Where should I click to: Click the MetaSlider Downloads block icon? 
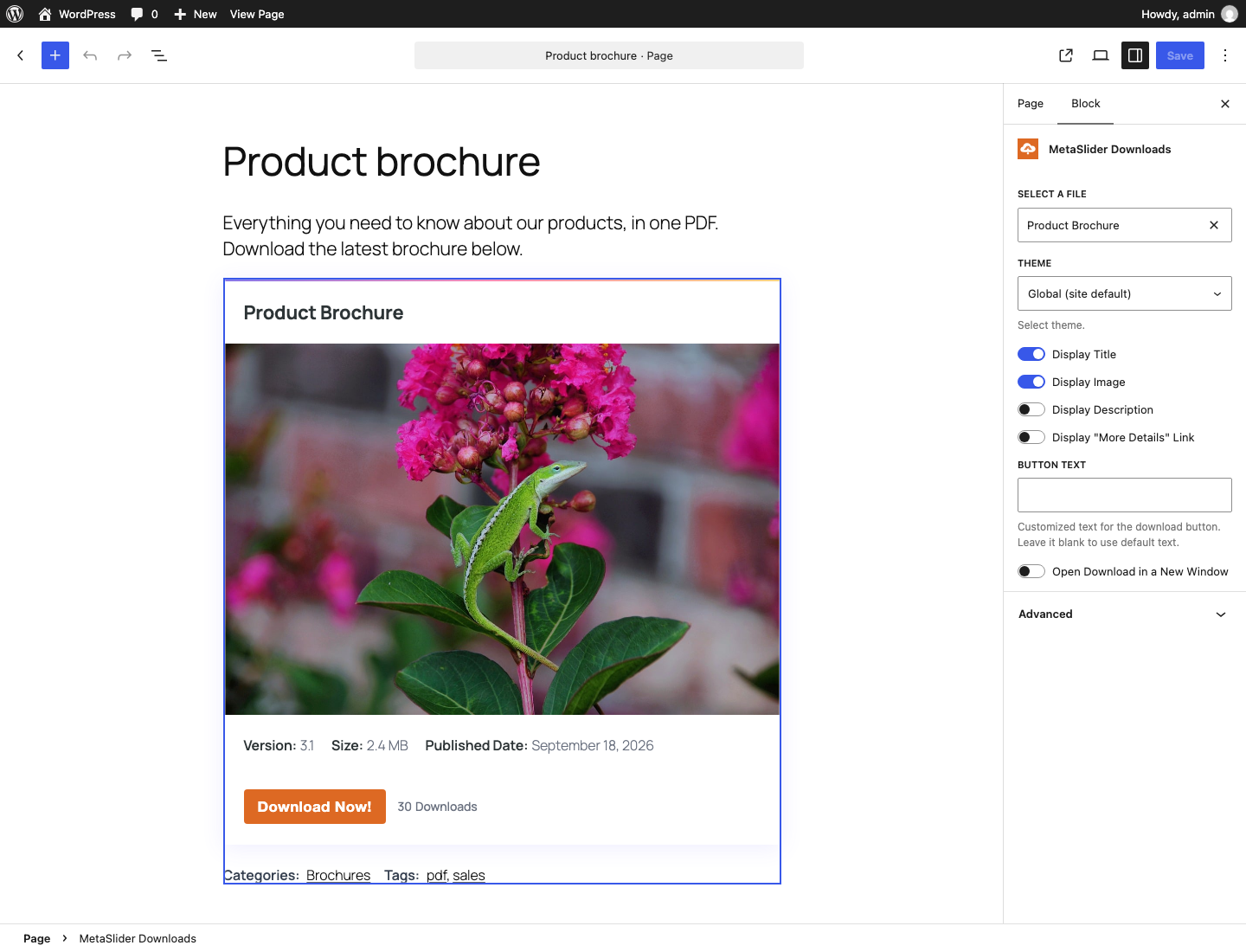pyautogui.click(x=1028, y=149)
